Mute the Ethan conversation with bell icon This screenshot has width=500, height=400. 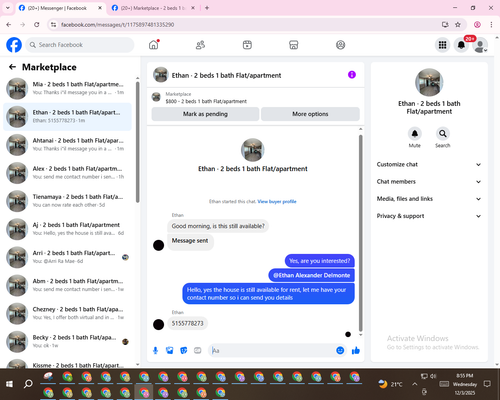point(415,134)
